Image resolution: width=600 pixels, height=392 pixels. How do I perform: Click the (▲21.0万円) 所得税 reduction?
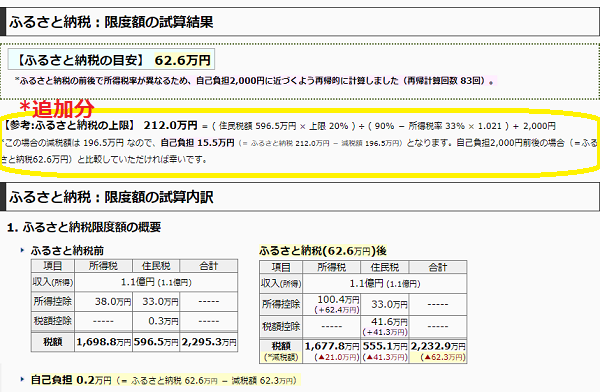click(337, 357)
